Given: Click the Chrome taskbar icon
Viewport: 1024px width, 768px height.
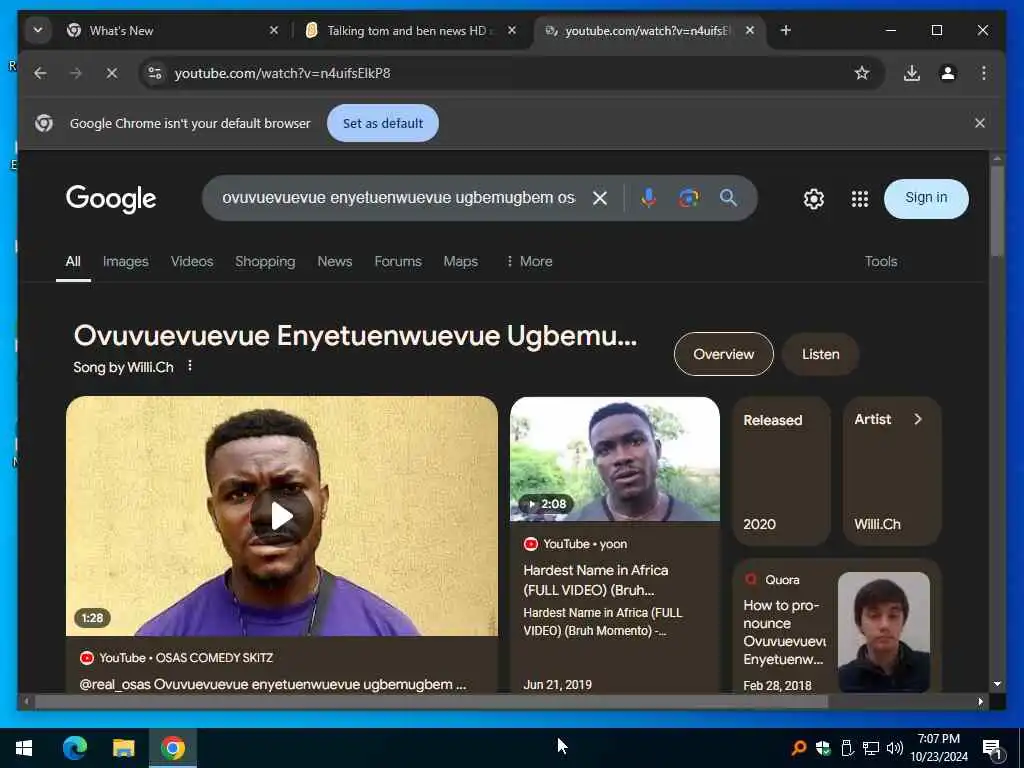Looking at the screenshot, I should pos(172,748).
